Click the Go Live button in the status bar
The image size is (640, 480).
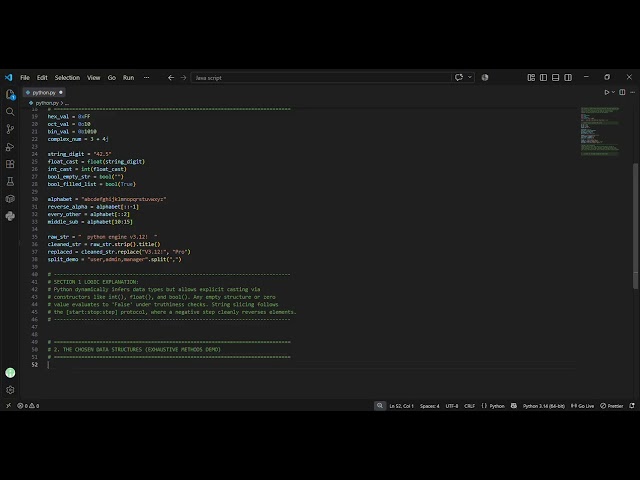pos(582,406)
